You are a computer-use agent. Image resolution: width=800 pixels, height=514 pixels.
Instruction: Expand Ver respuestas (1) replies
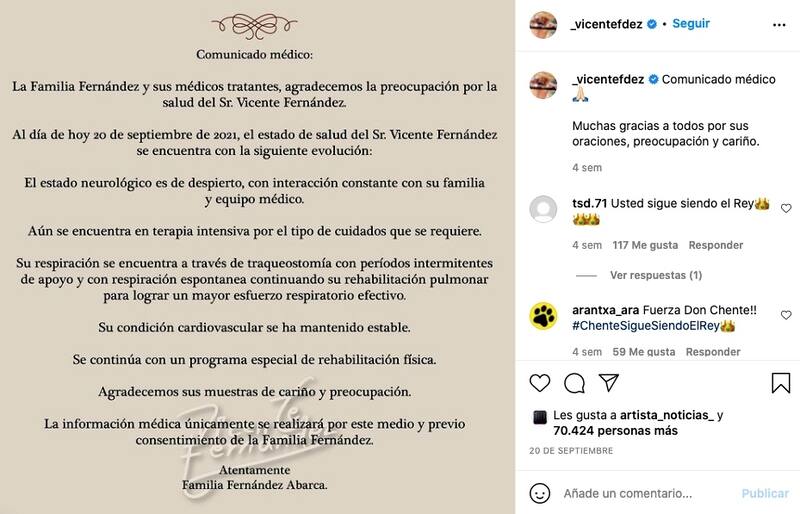click(655, 275)
